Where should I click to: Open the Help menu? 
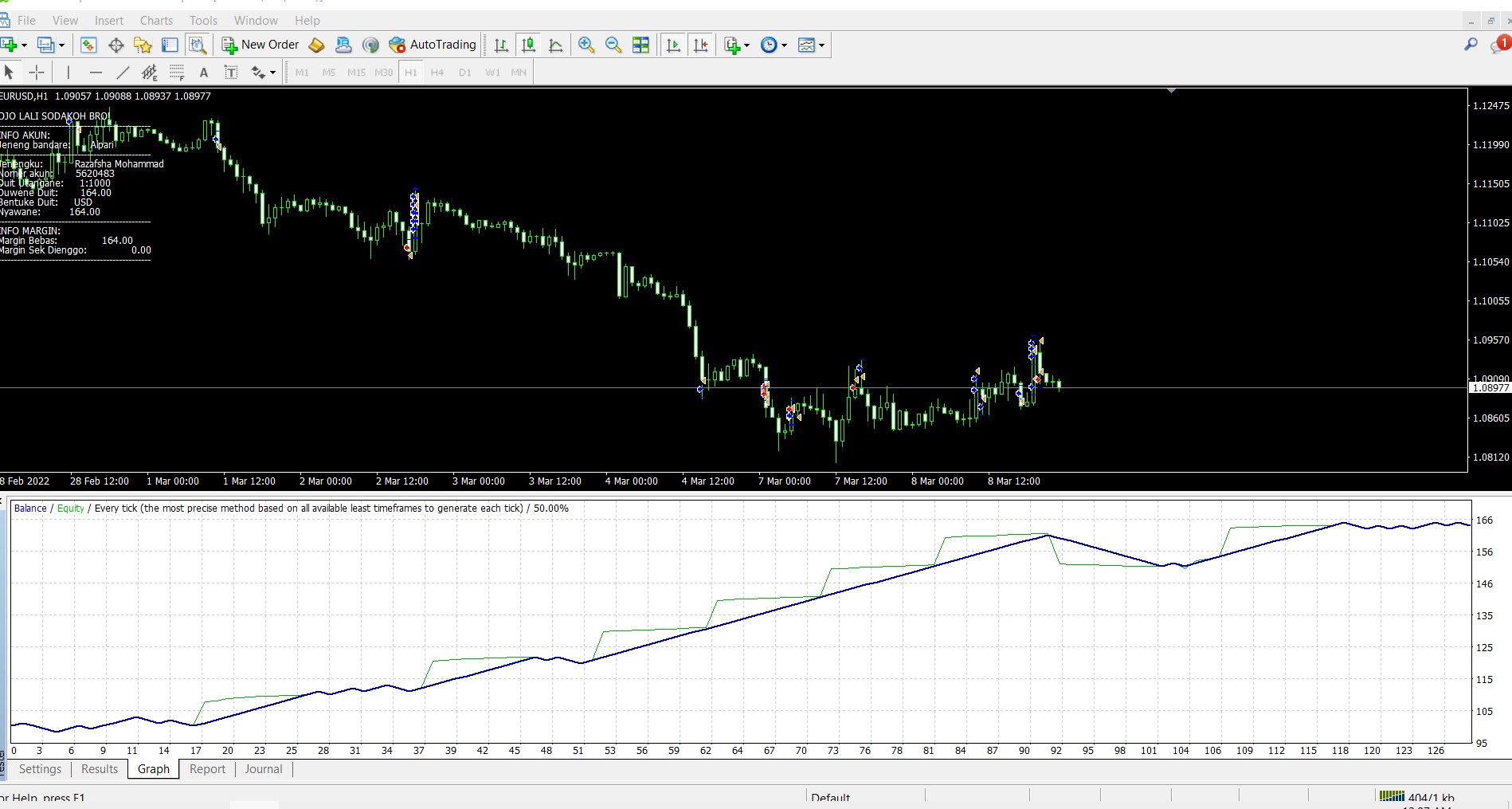[307, 21]
